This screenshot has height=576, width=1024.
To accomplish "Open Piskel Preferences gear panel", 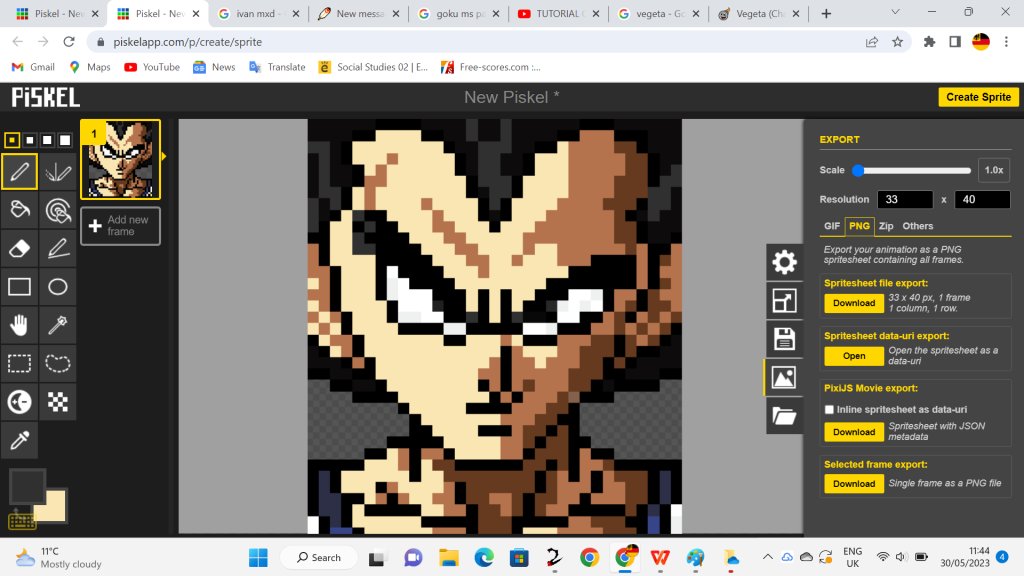I will point(784,263).
